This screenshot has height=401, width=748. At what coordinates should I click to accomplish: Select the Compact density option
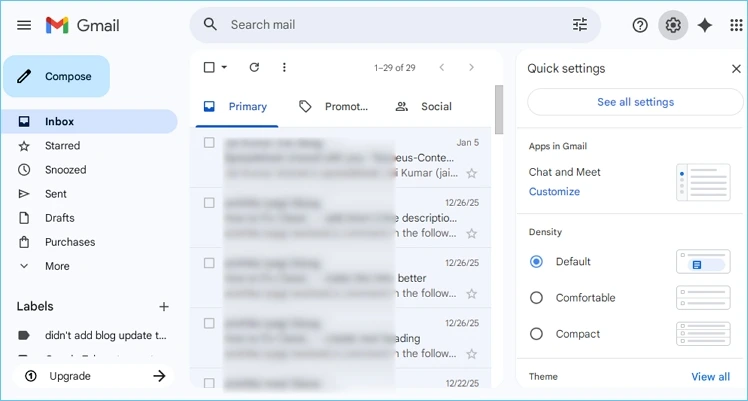537,334
